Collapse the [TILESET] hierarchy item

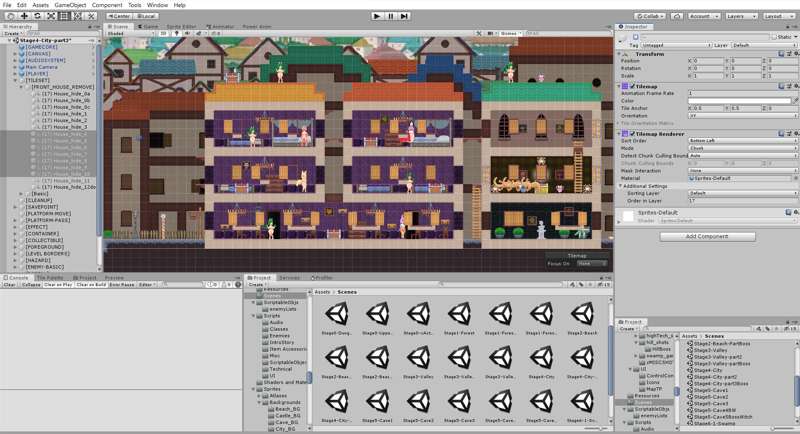pyautogui.click(x=16, y=81)
